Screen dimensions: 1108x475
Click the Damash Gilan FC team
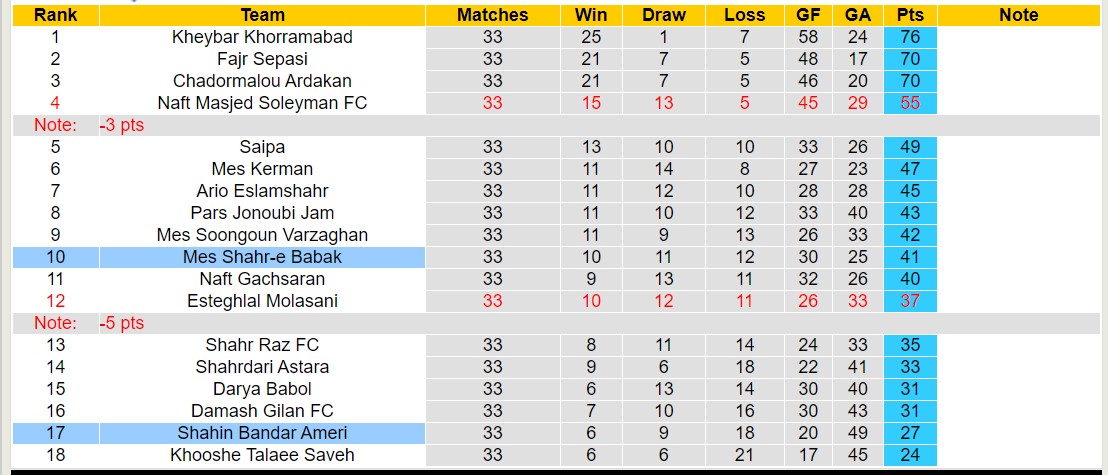click(x=262, y=411)
